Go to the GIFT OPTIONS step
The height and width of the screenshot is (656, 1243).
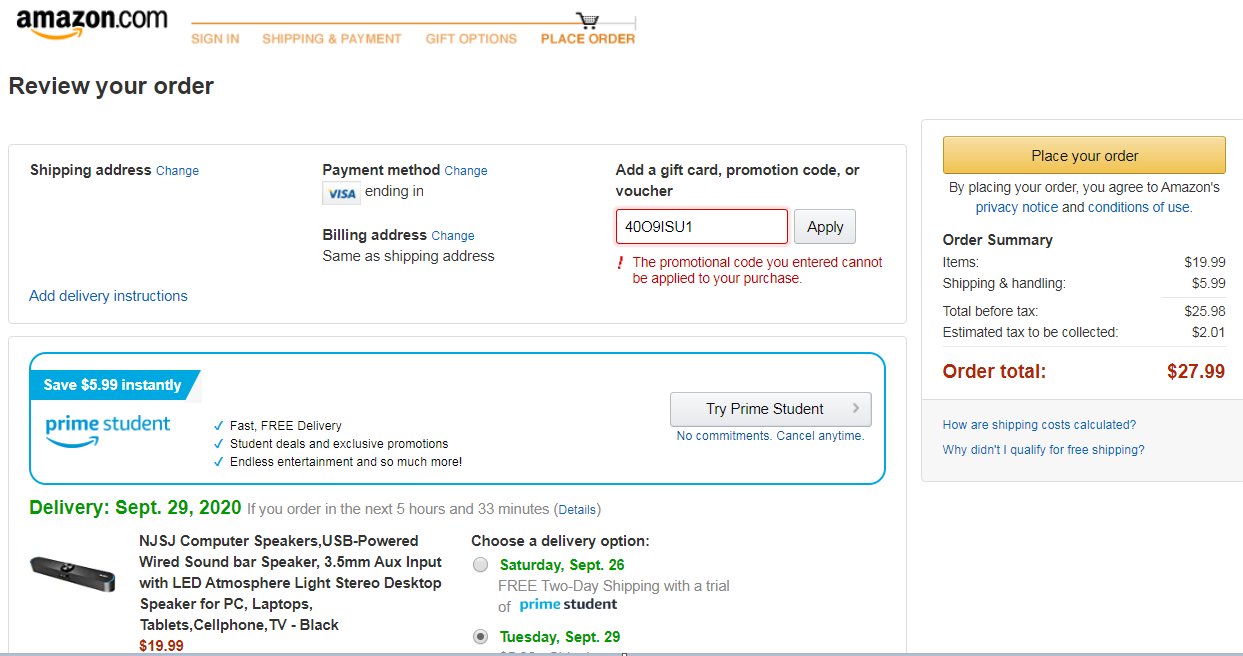click(471, 39)
